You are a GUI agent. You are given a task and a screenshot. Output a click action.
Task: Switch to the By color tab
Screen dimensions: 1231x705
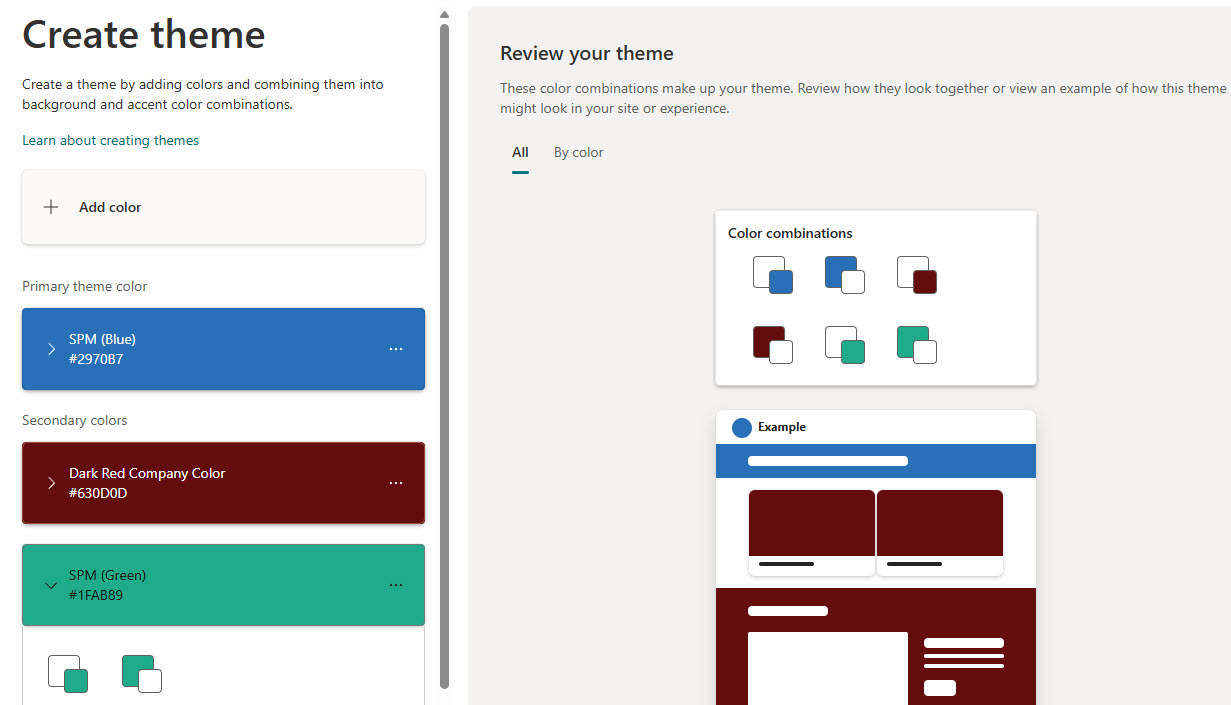[578, 153]
